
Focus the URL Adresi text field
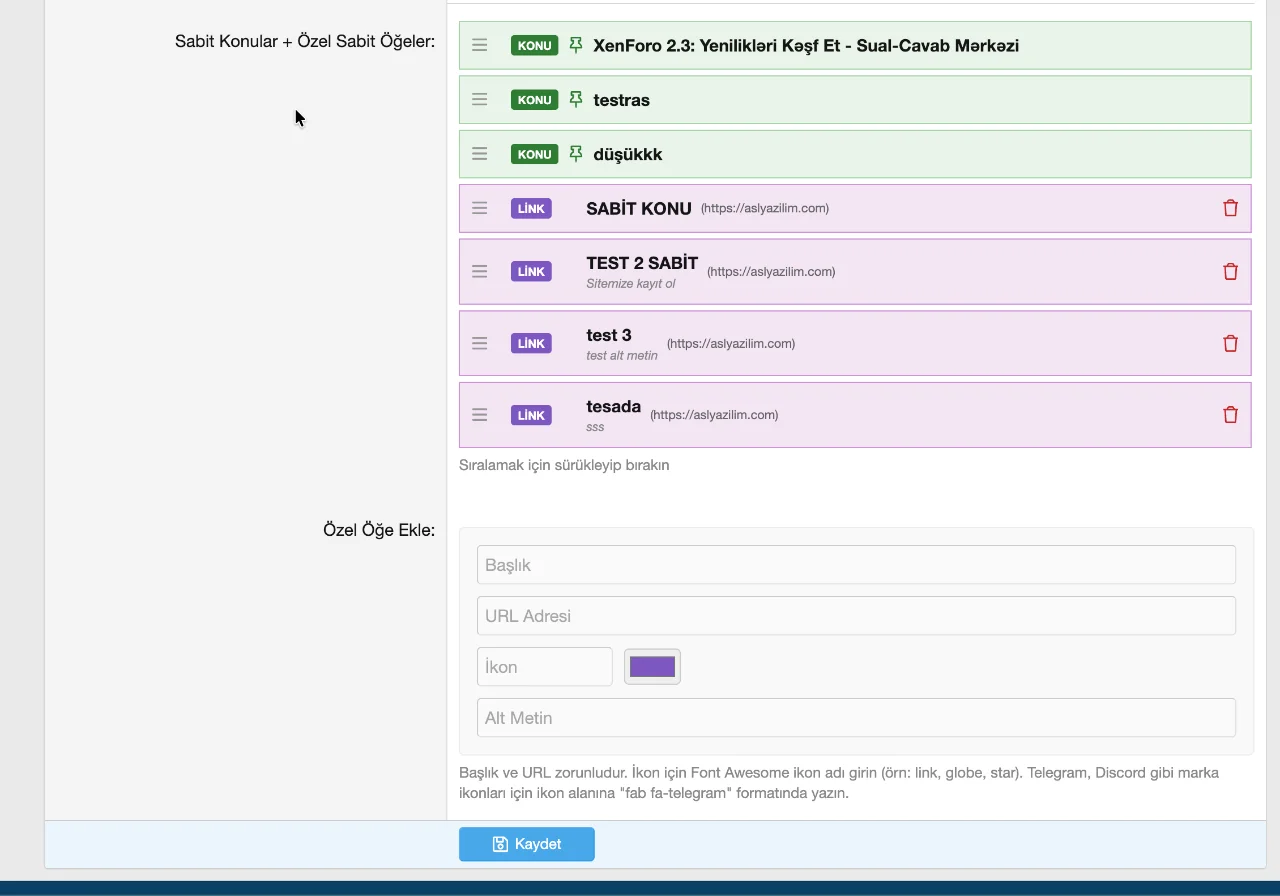click(x=856, y=616)
